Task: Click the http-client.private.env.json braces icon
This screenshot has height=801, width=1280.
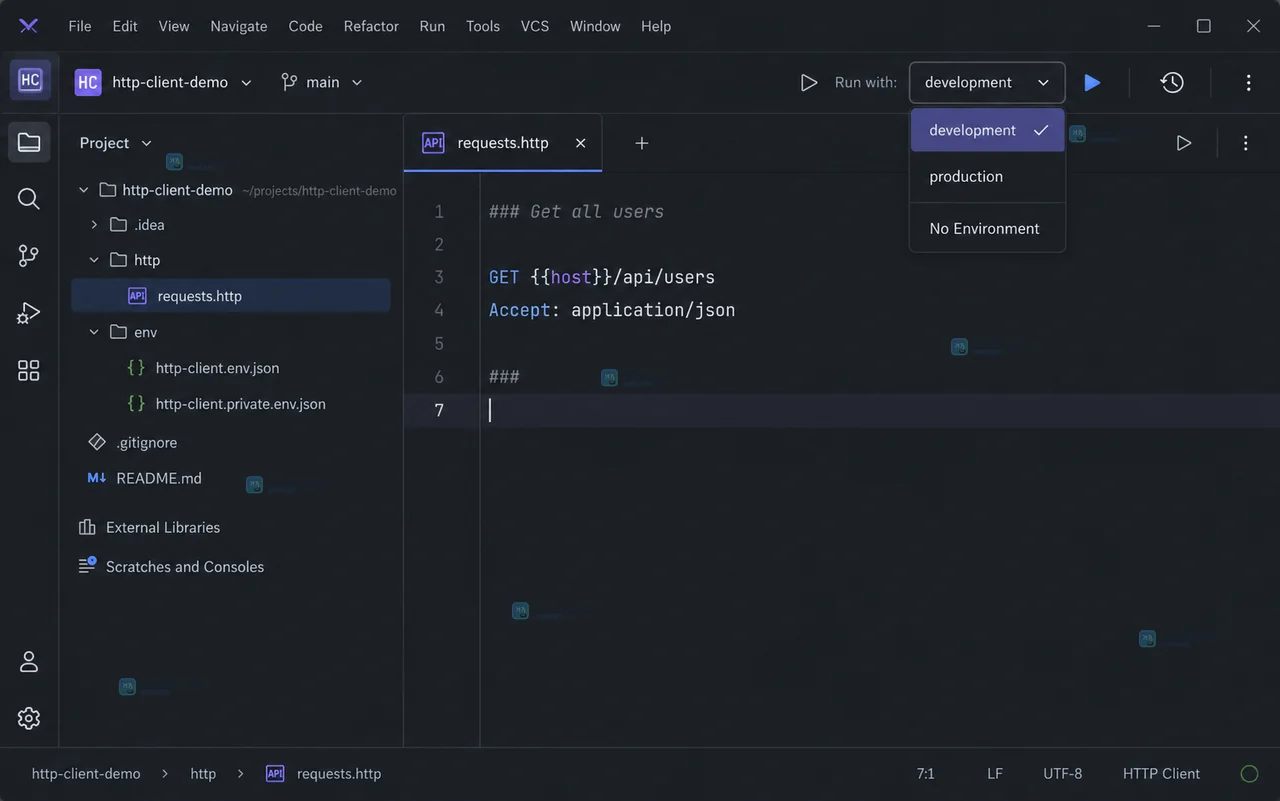Action: coord(136,403)
